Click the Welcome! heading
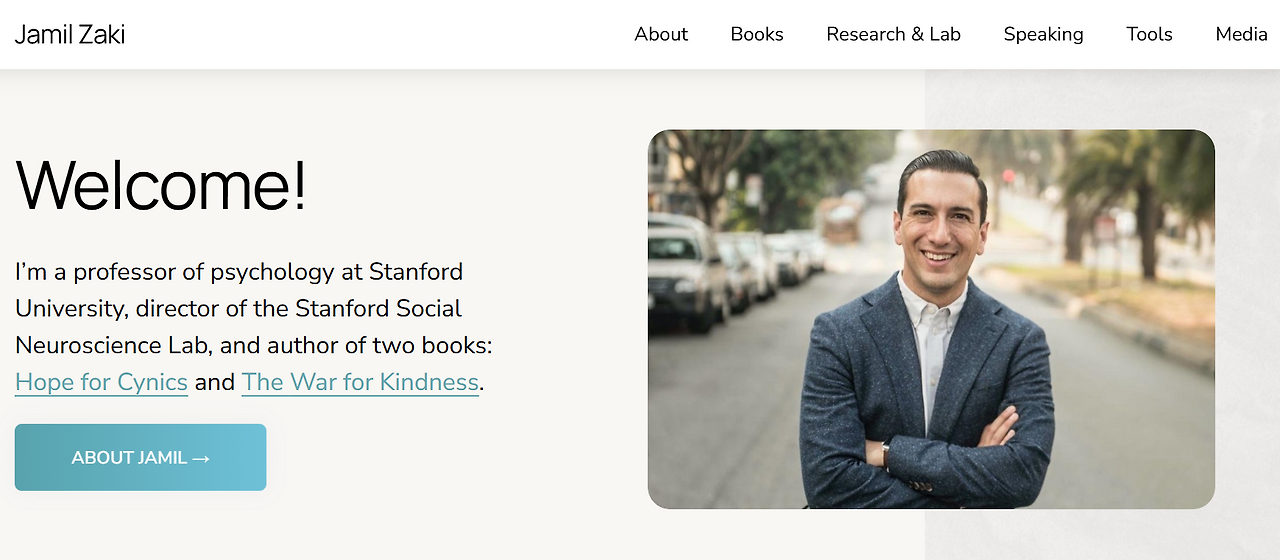Viewport: 1280px width, 560px height. pos(160,185)
